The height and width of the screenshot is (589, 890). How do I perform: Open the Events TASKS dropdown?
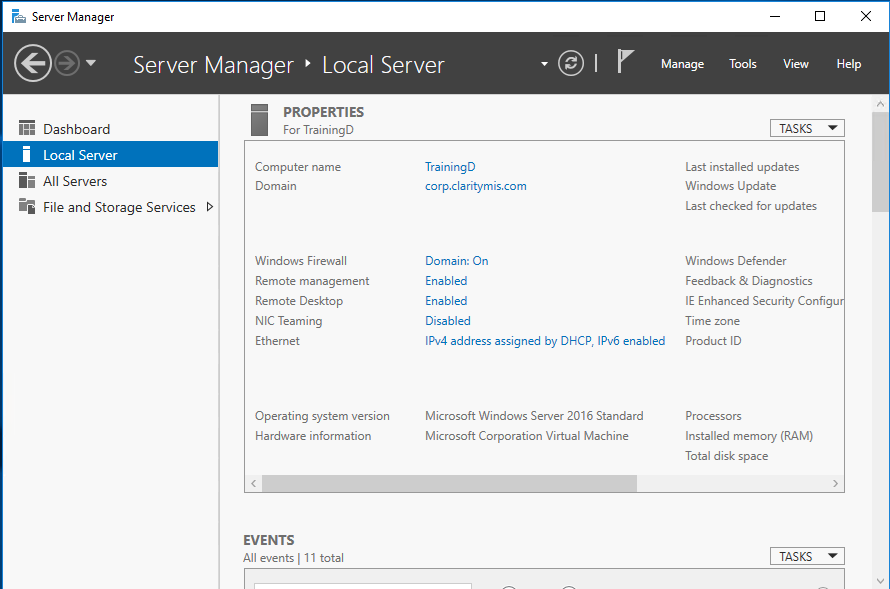(807, 556)
